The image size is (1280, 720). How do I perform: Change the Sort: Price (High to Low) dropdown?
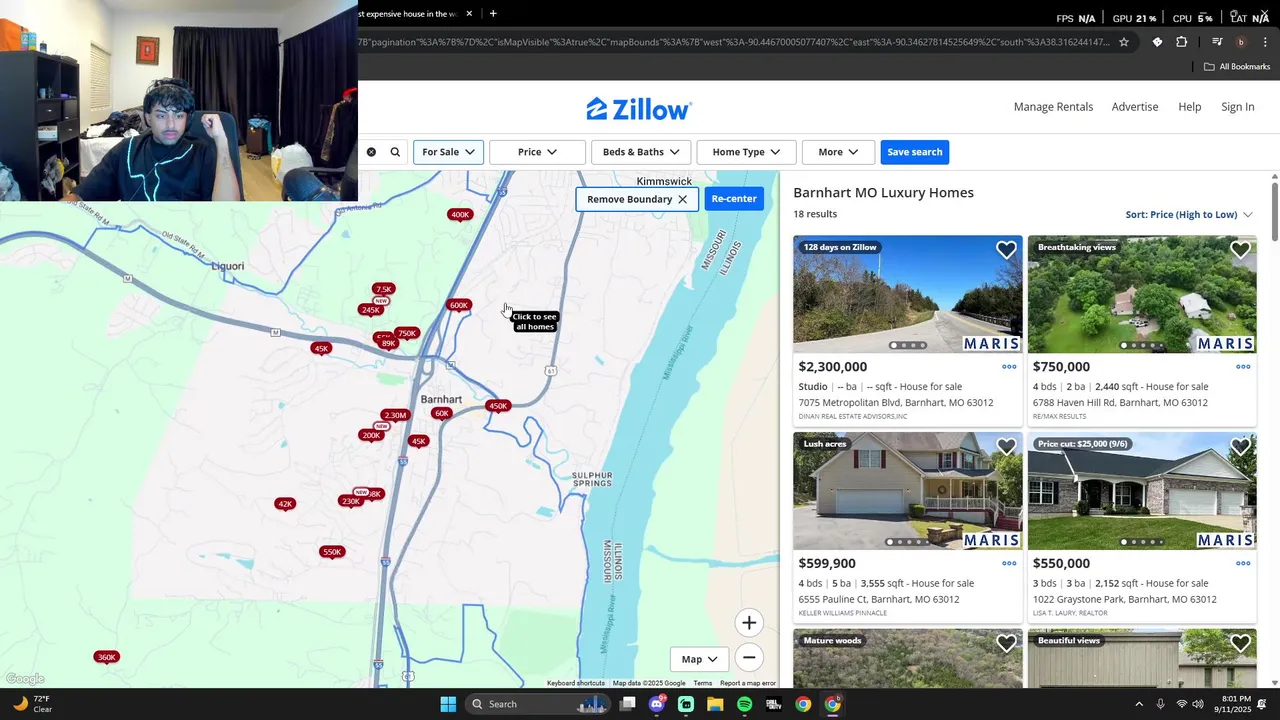1189,215
